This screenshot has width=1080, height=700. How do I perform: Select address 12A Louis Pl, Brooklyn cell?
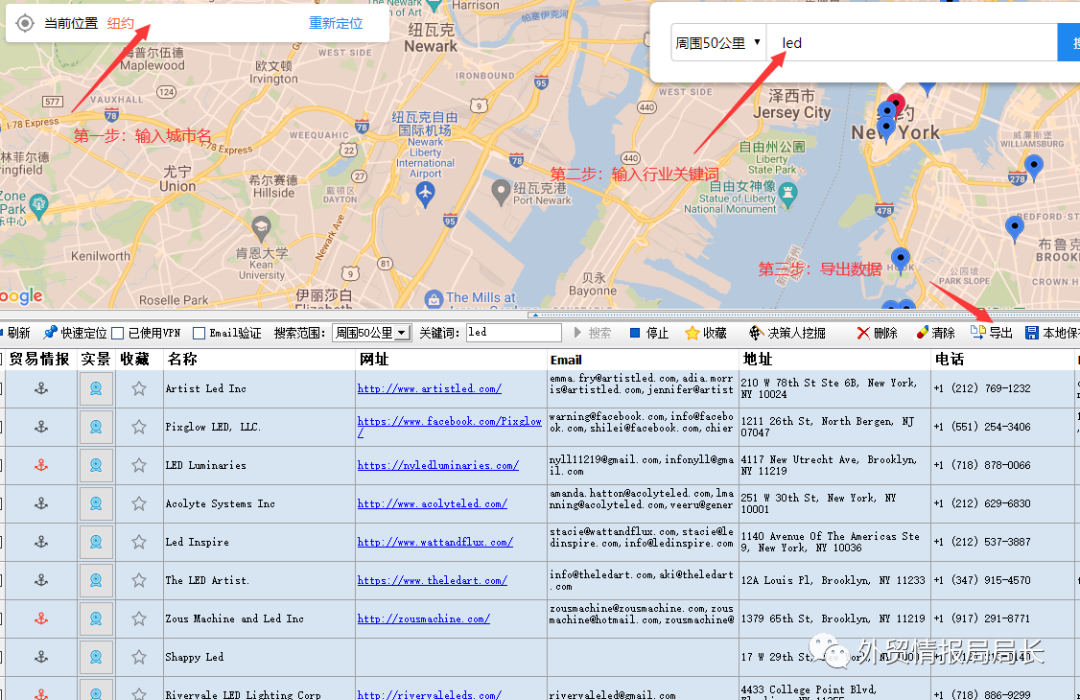click(833, 581)
